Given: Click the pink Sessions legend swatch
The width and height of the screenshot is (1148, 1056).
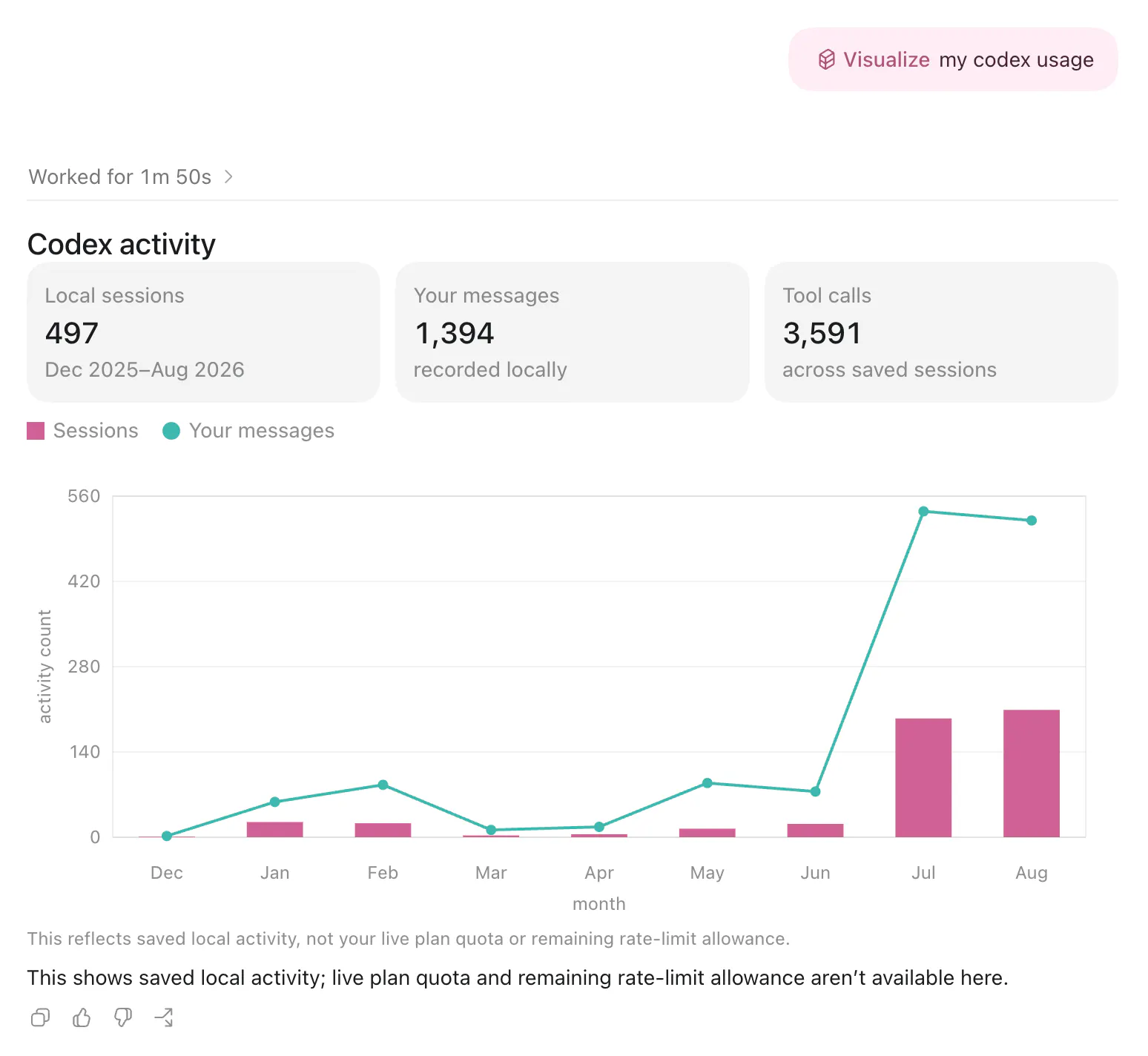Looking at the screenshot, I should [36, 431].
